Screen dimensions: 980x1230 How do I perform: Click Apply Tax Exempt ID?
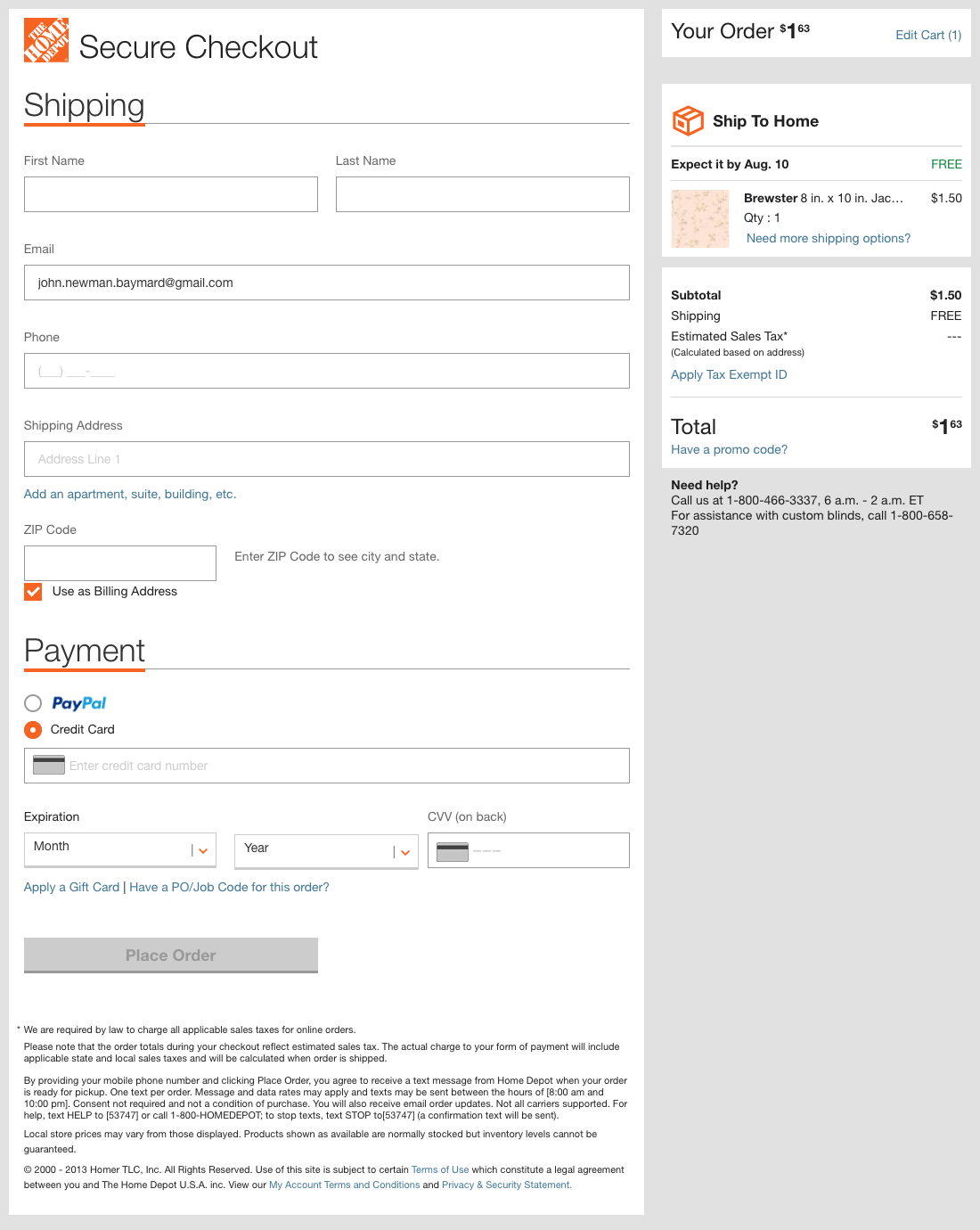729,374
